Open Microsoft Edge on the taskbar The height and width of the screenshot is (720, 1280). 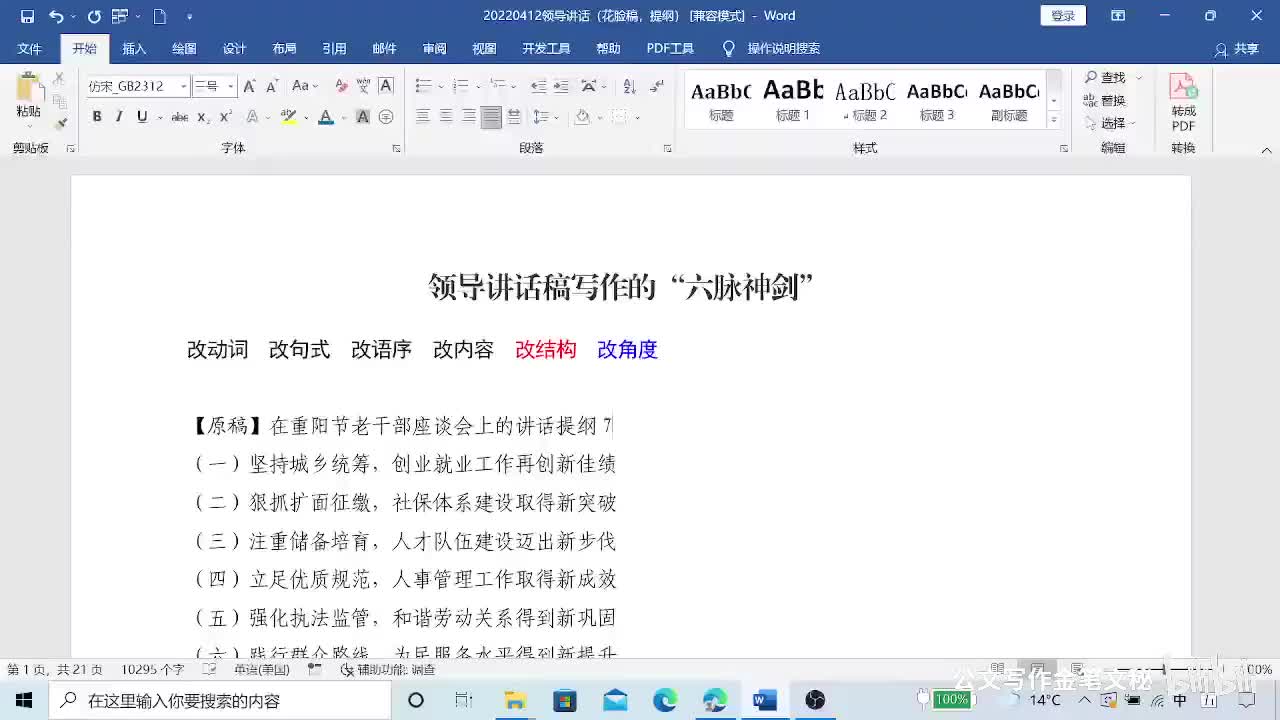(x=665, y=700)
